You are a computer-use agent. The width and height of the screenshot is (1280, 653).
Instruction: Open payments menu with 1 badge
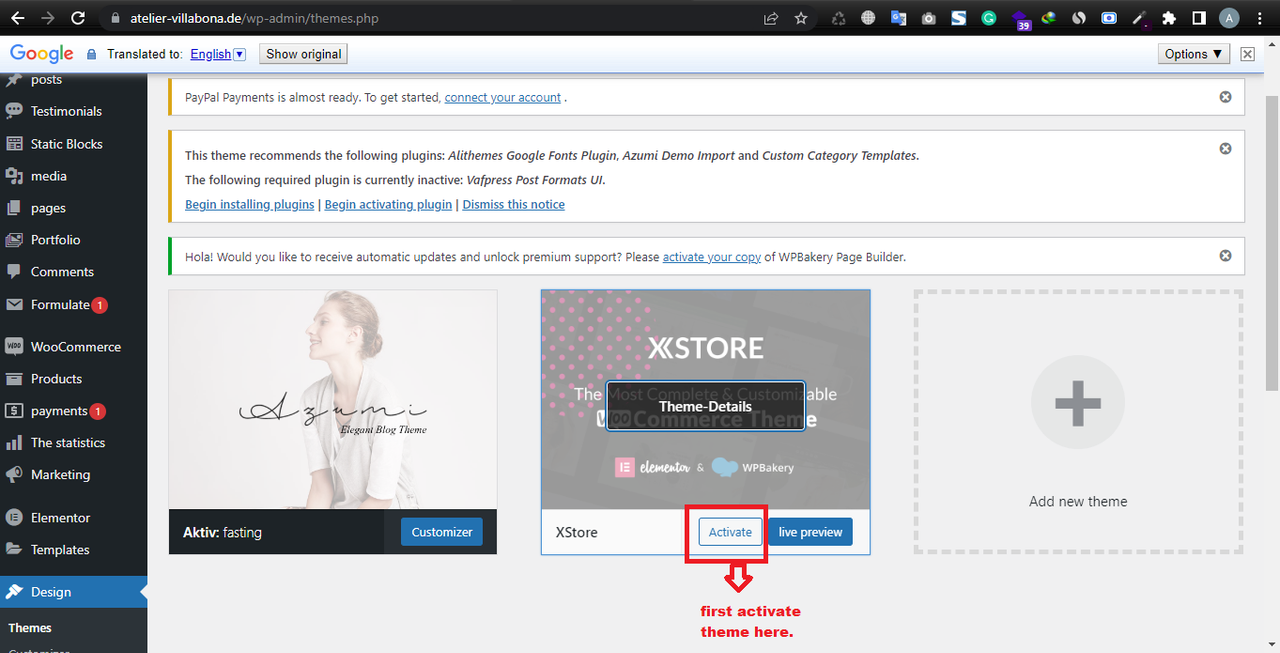pyautogui.click(x=73, y=411)
